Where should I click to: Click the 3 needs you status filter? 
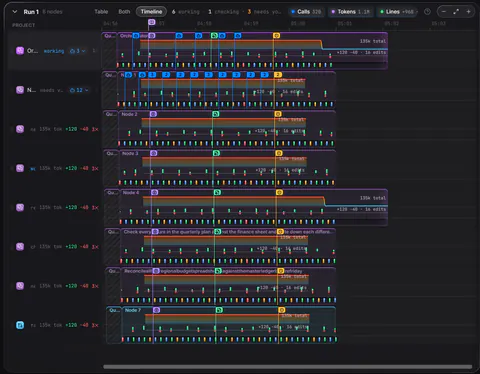click(x=264, y=12)
